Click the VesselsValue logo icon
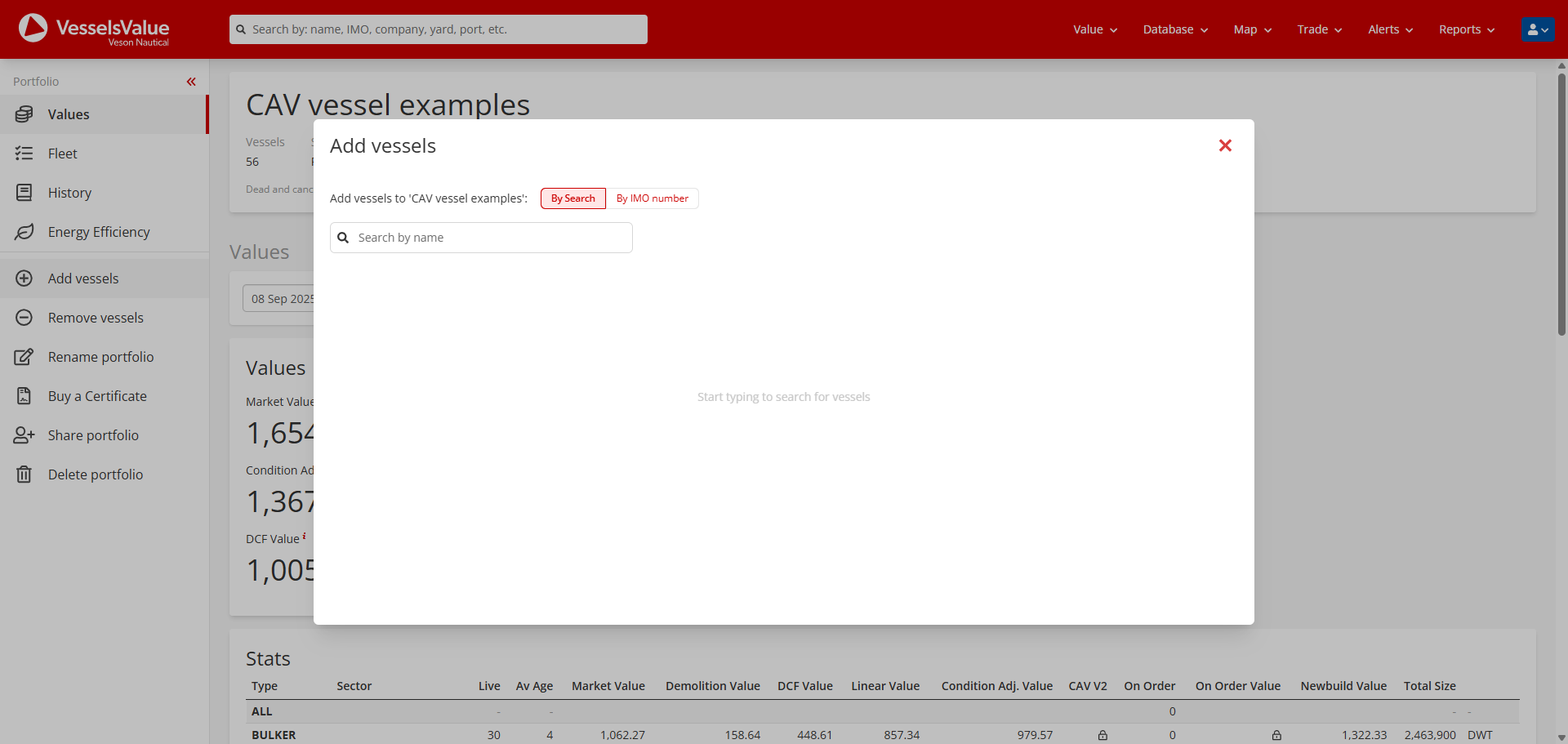 [x=33, y=28]
